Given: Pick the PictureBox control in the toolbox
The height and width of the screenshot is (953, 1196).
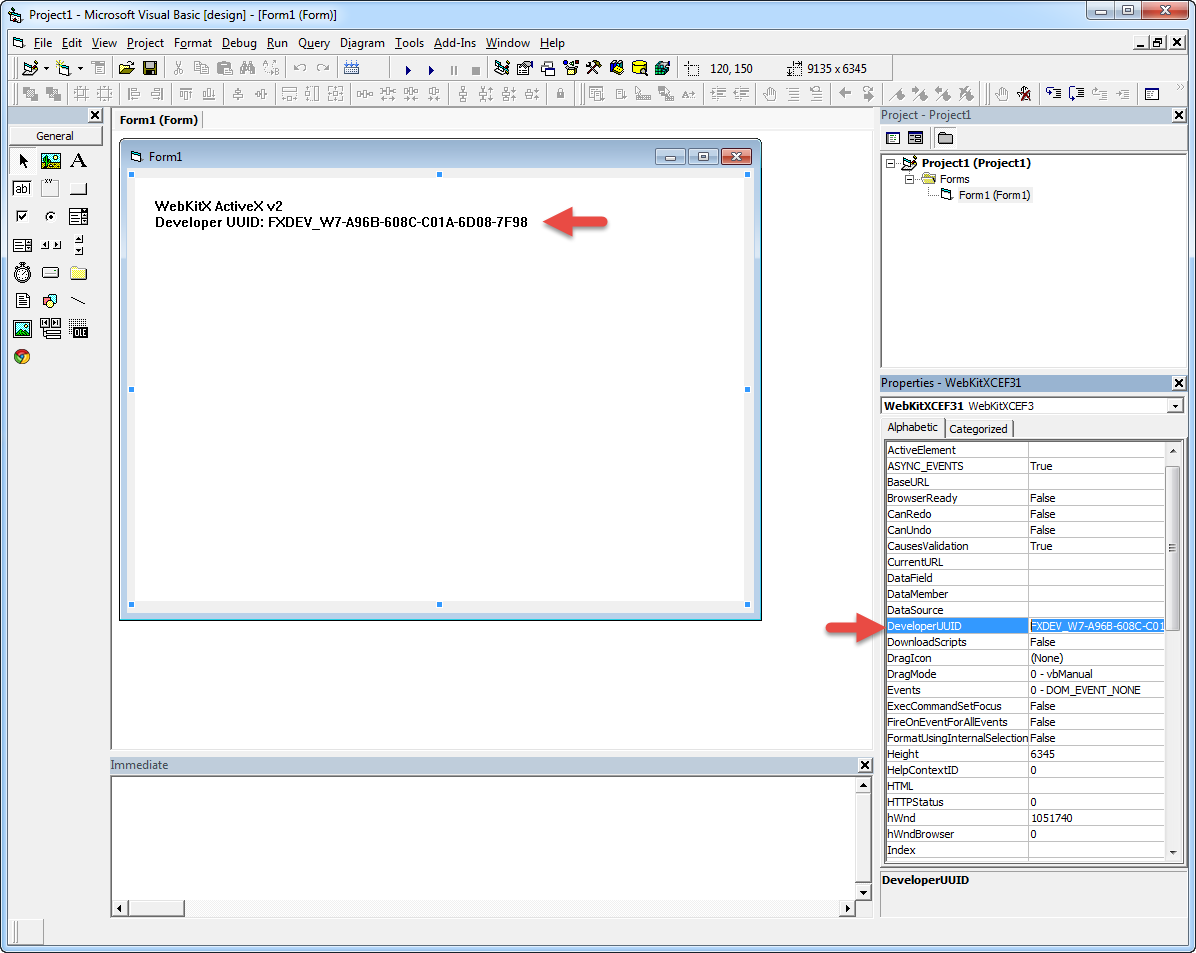Looking at the screenshot, I should (x=50, y=161).
